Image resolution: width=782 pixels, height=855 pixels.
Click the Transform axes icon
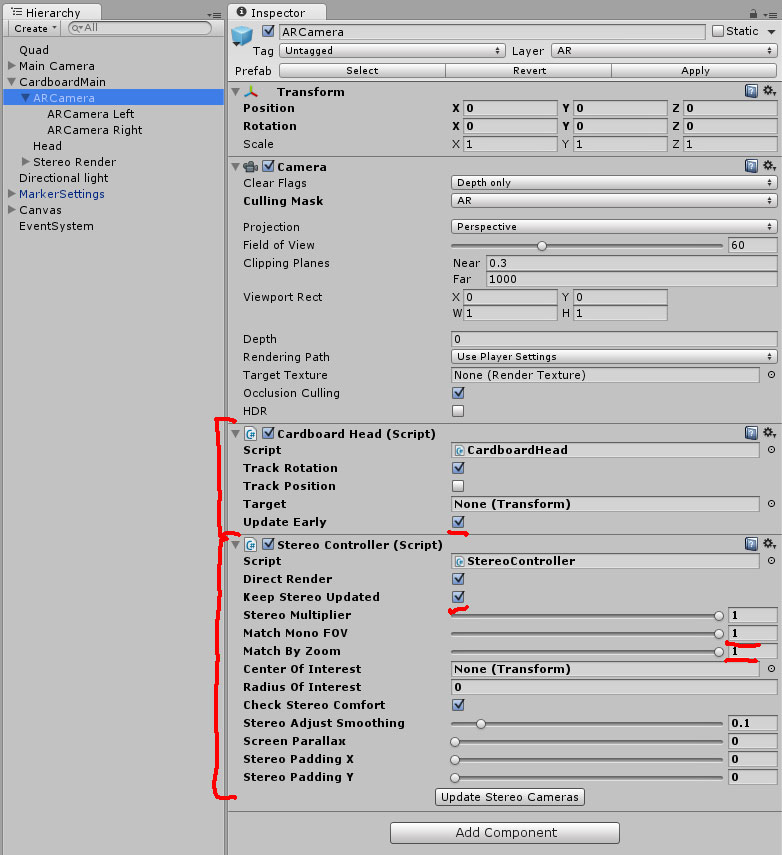[x=251, y=92]
